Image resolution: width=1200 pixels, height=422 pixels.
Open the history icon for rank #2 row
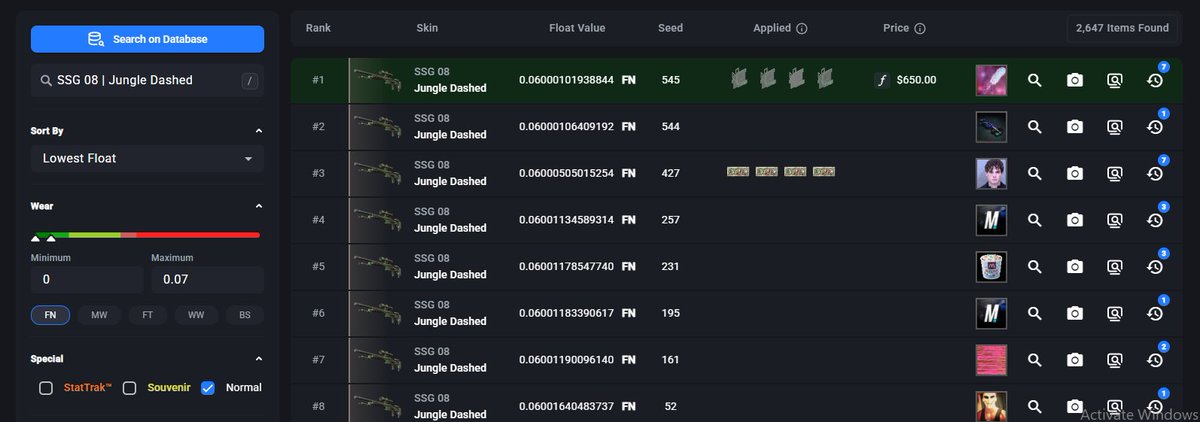1155,127
